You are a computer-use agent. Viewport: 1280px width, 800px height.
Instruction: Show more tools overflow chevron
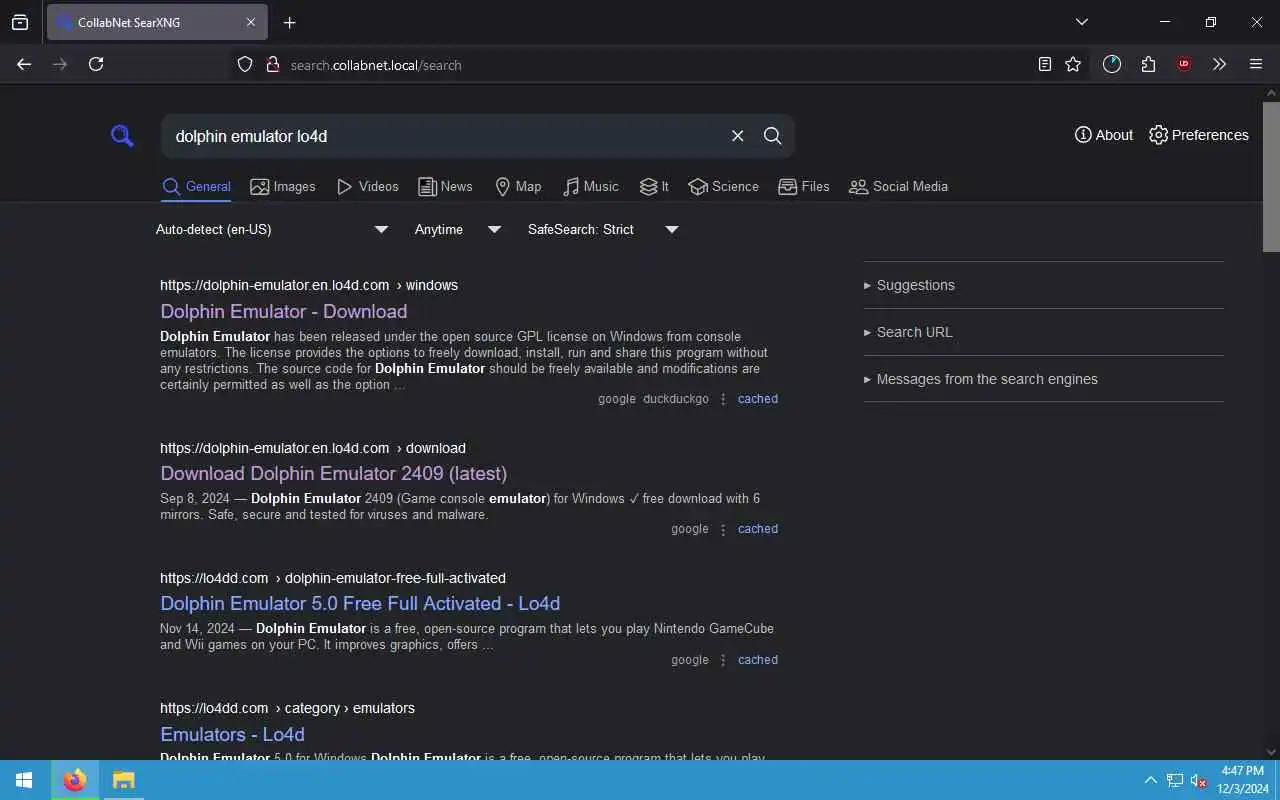[x=1219, y=64]
